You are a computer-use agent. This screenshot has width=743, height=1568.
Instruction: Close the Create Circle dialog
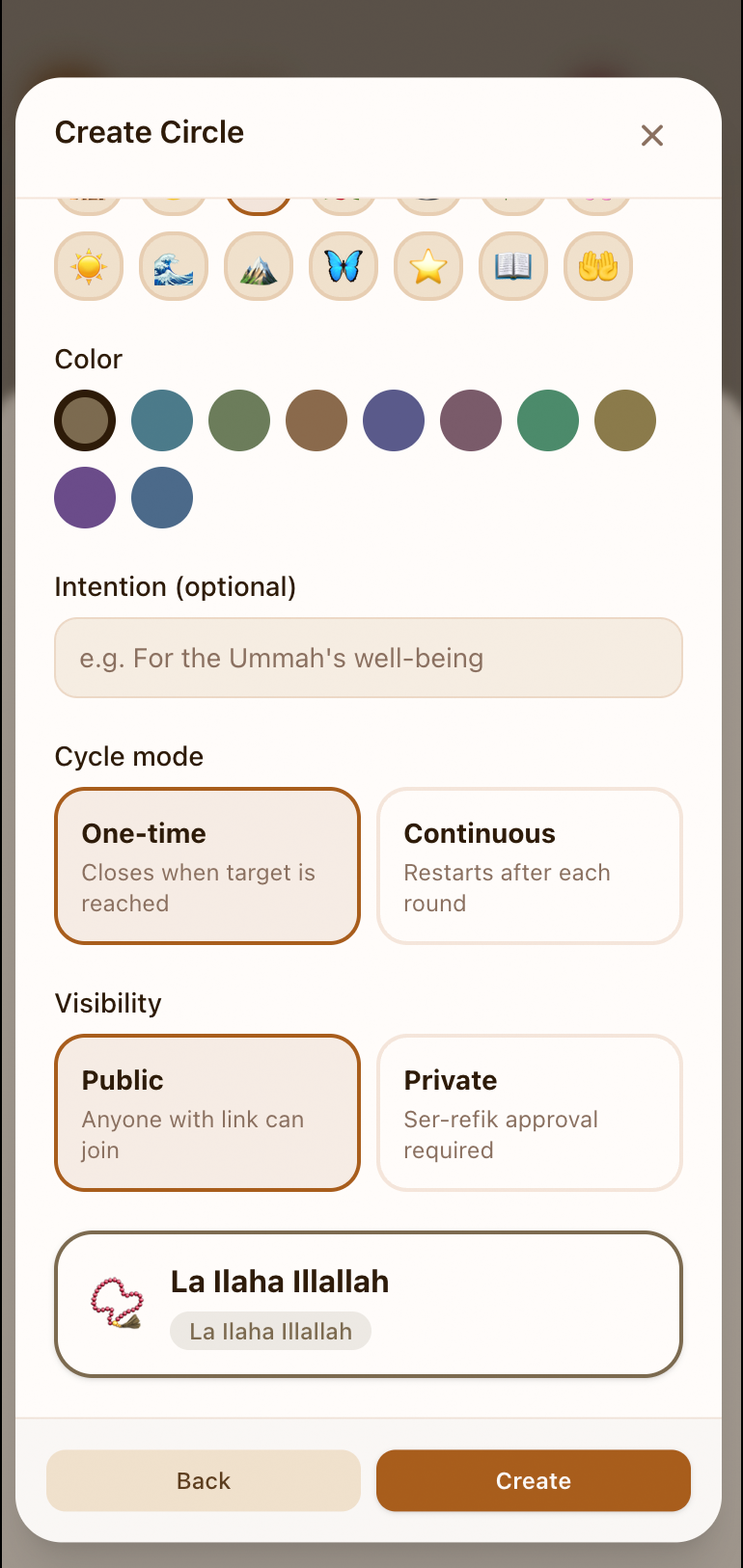click(652, 135)
